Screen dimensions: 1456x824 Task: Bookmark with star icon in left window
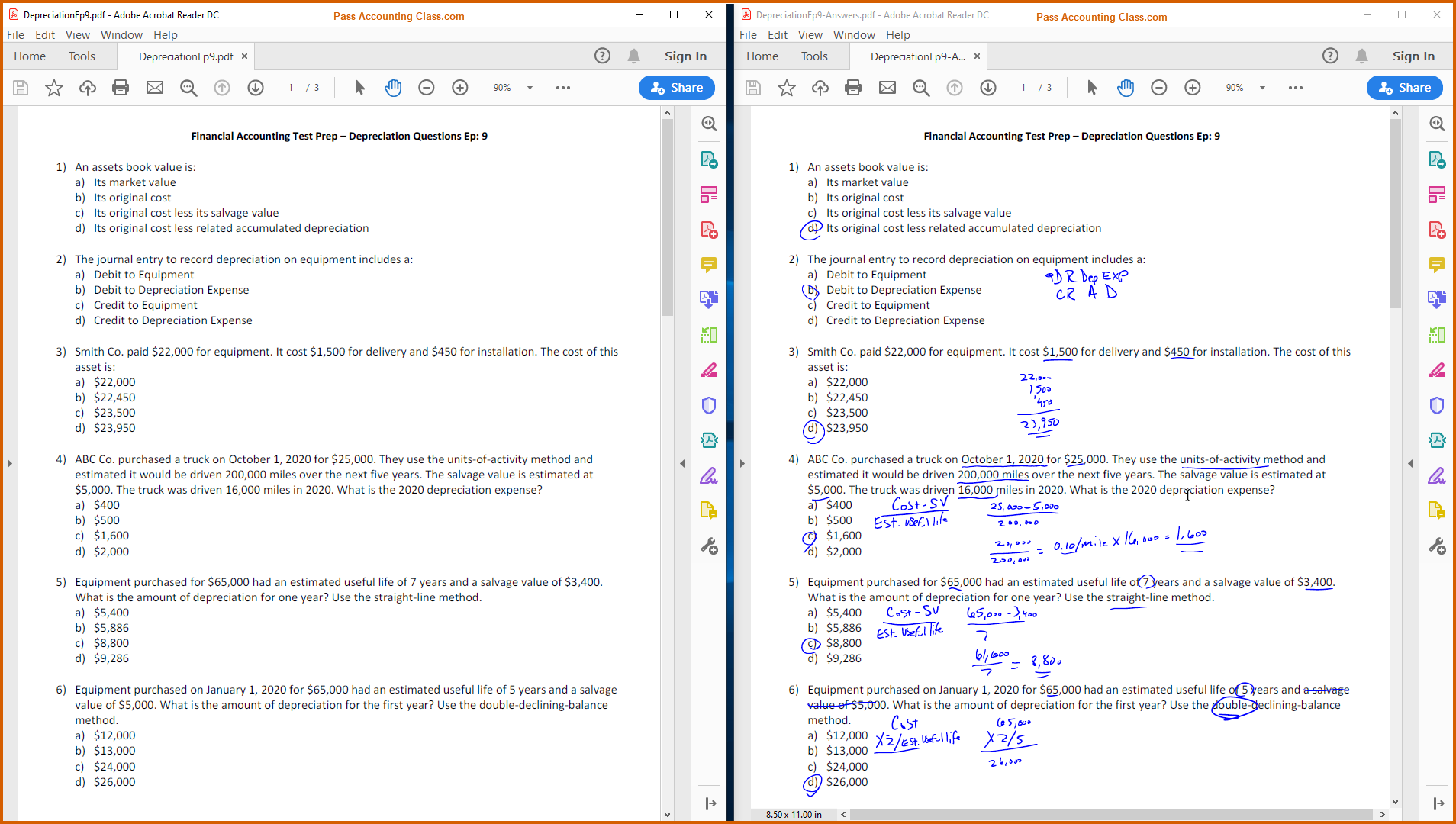[54, 88]
